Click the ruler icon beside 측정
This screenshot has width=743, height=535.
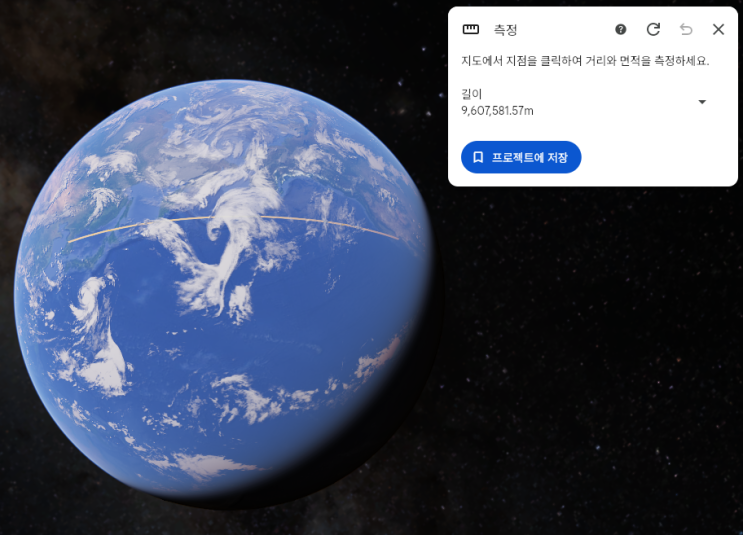pyautogui.click(x=471, y=29)
